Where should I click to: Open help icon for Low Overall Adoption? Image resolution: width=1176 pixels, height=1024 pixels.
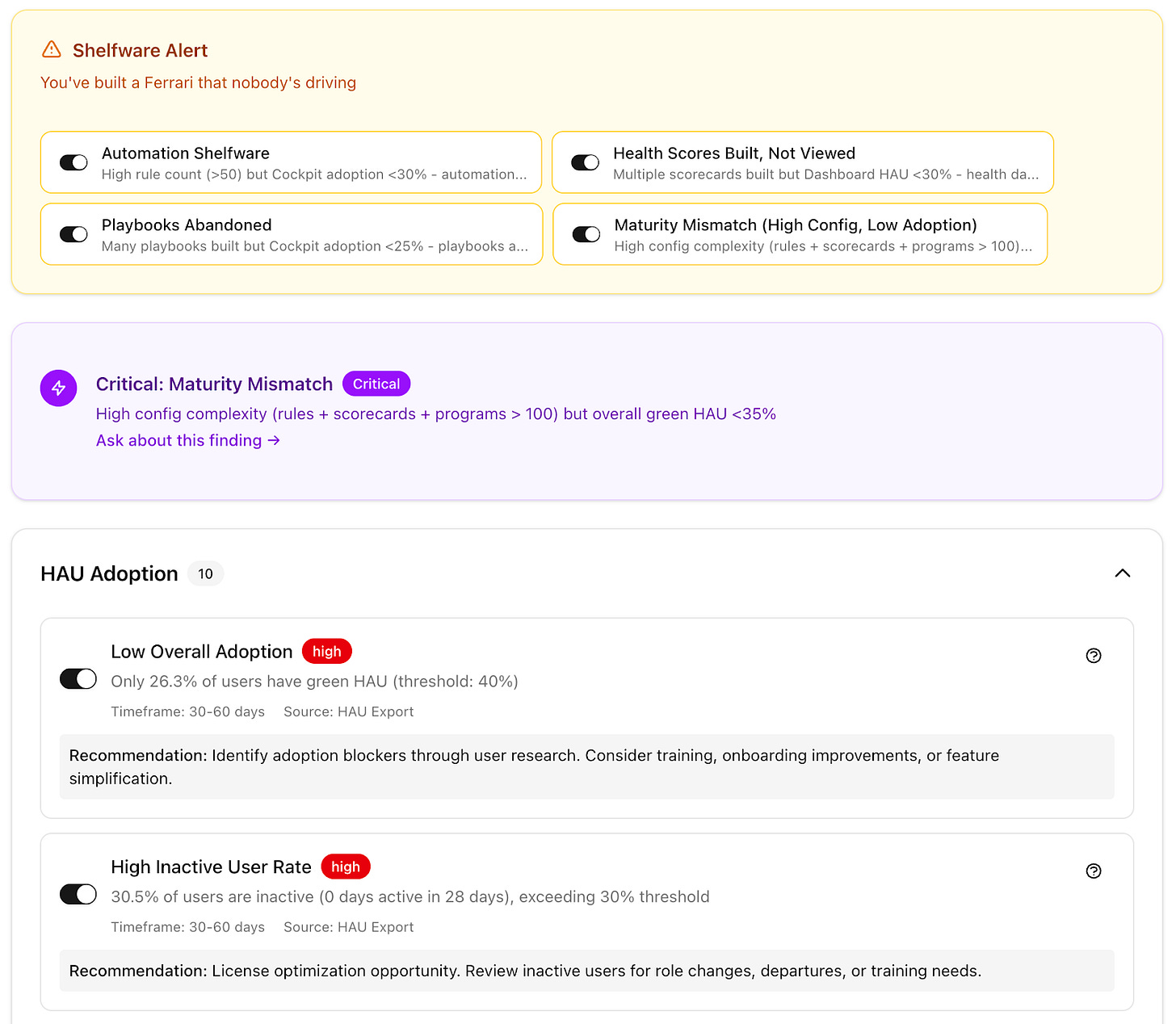click(x=1094, y=656)
